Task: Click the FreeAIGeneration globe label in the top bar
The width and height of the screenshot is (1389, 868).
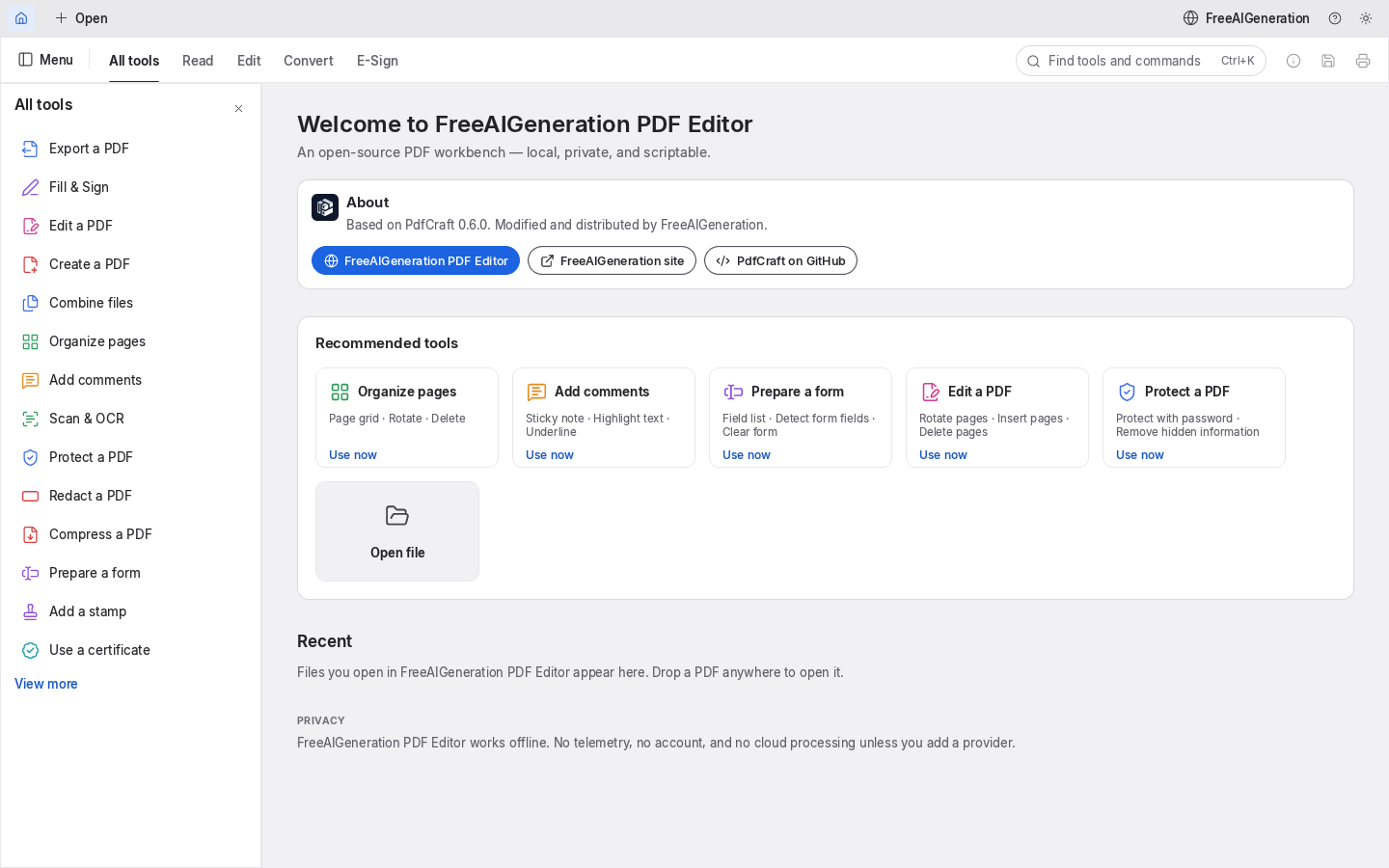Action: [1246, 18]
